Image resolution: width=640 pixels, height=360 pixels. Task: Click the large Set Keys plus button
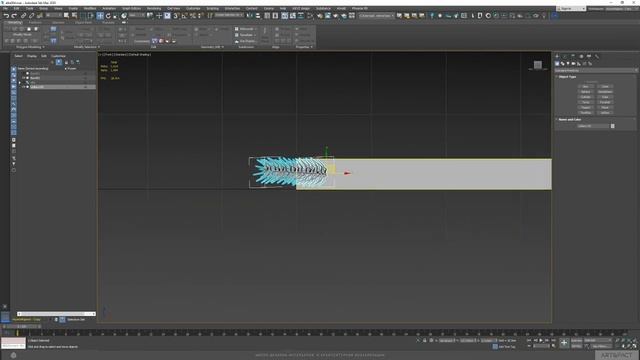coord(564,343)
